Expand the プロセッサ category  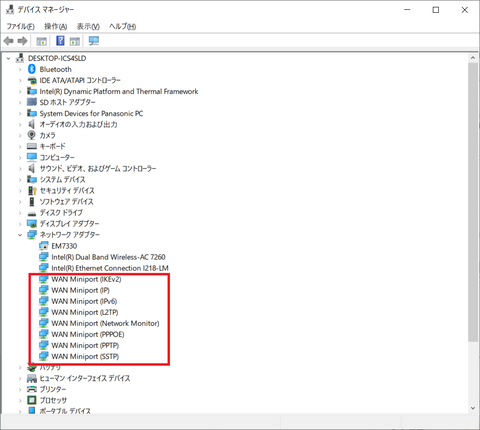tap(20, 401)
